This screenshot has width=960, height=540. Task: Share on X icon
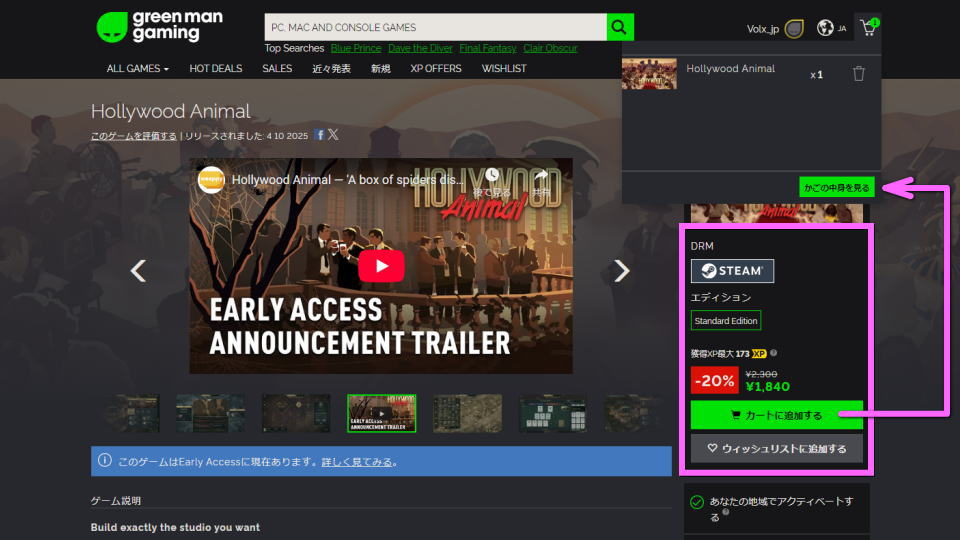[x=333, y=135]
